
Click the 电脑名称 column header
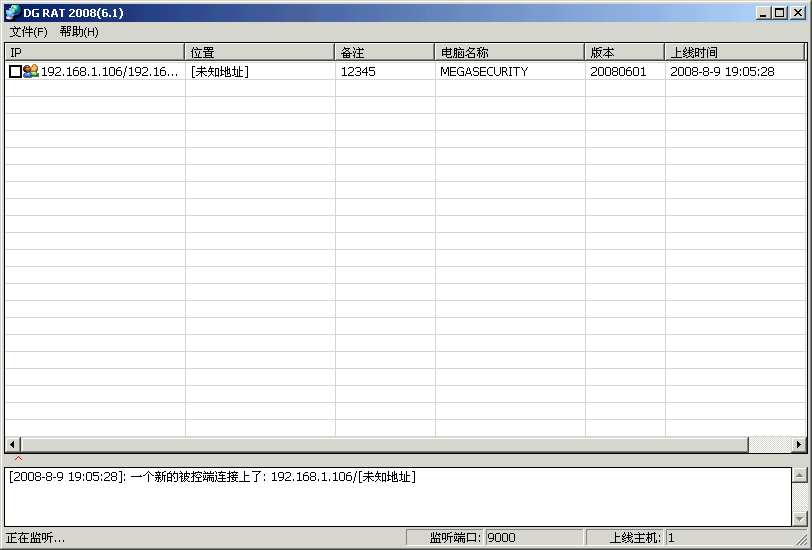(x=509, y=52)
